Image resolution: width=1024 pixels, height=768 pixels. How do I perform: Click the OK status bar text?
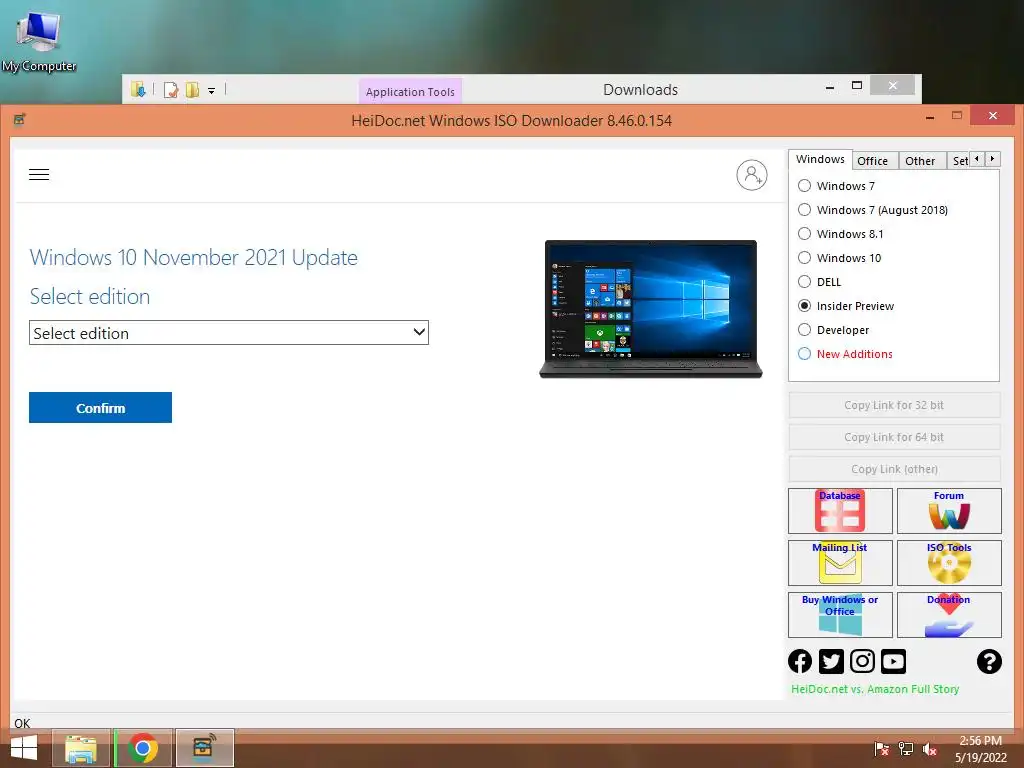click(x=22, y=723)
